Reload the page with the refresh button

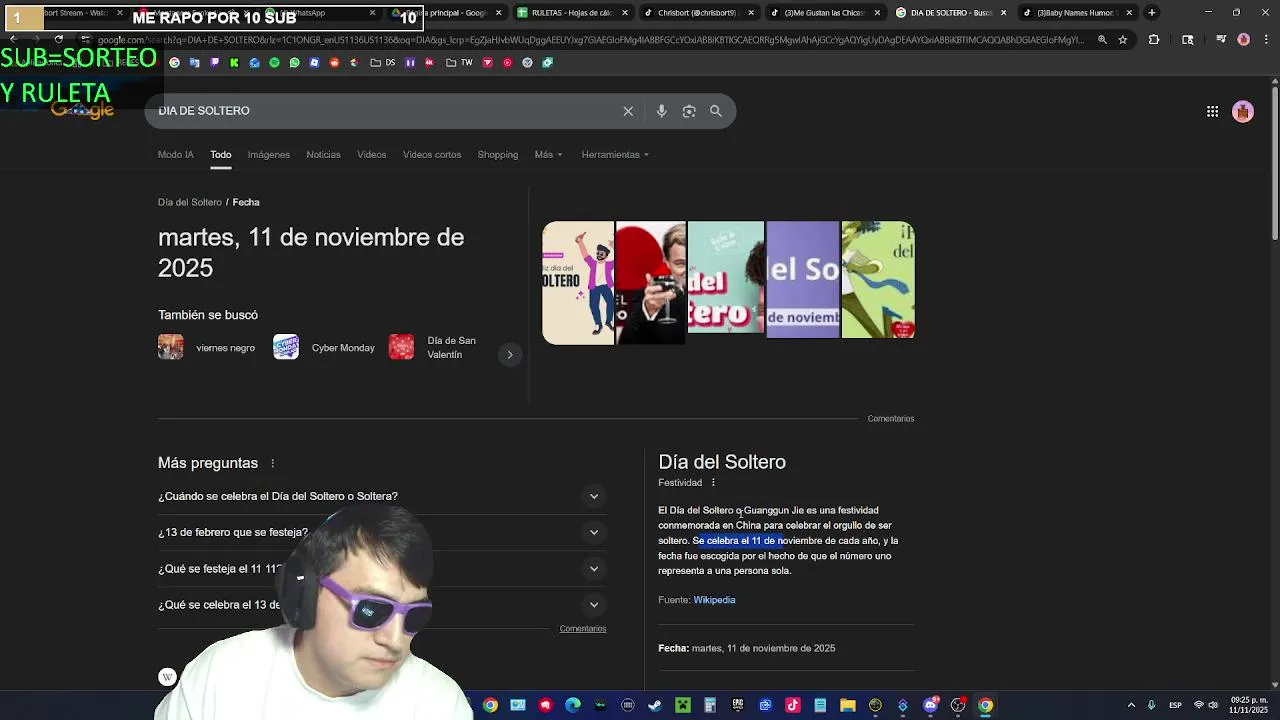(58, 40)
